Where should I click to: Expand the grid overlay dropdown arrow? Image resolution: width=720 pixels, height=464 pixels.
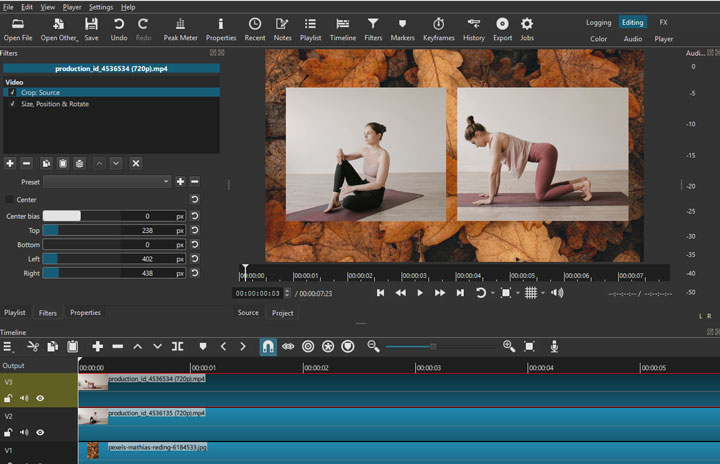click(x=543, y=293)
